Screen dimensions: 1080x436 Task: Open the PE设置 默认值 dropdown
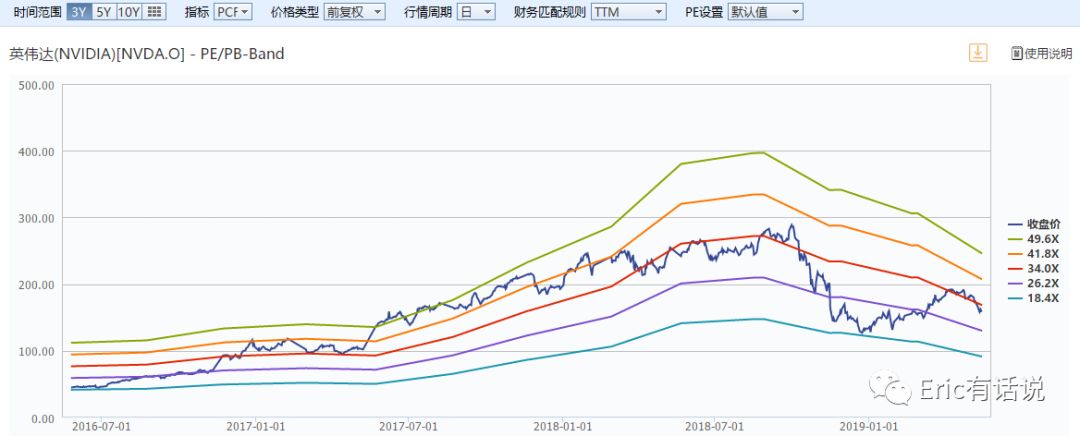(765, 12)
